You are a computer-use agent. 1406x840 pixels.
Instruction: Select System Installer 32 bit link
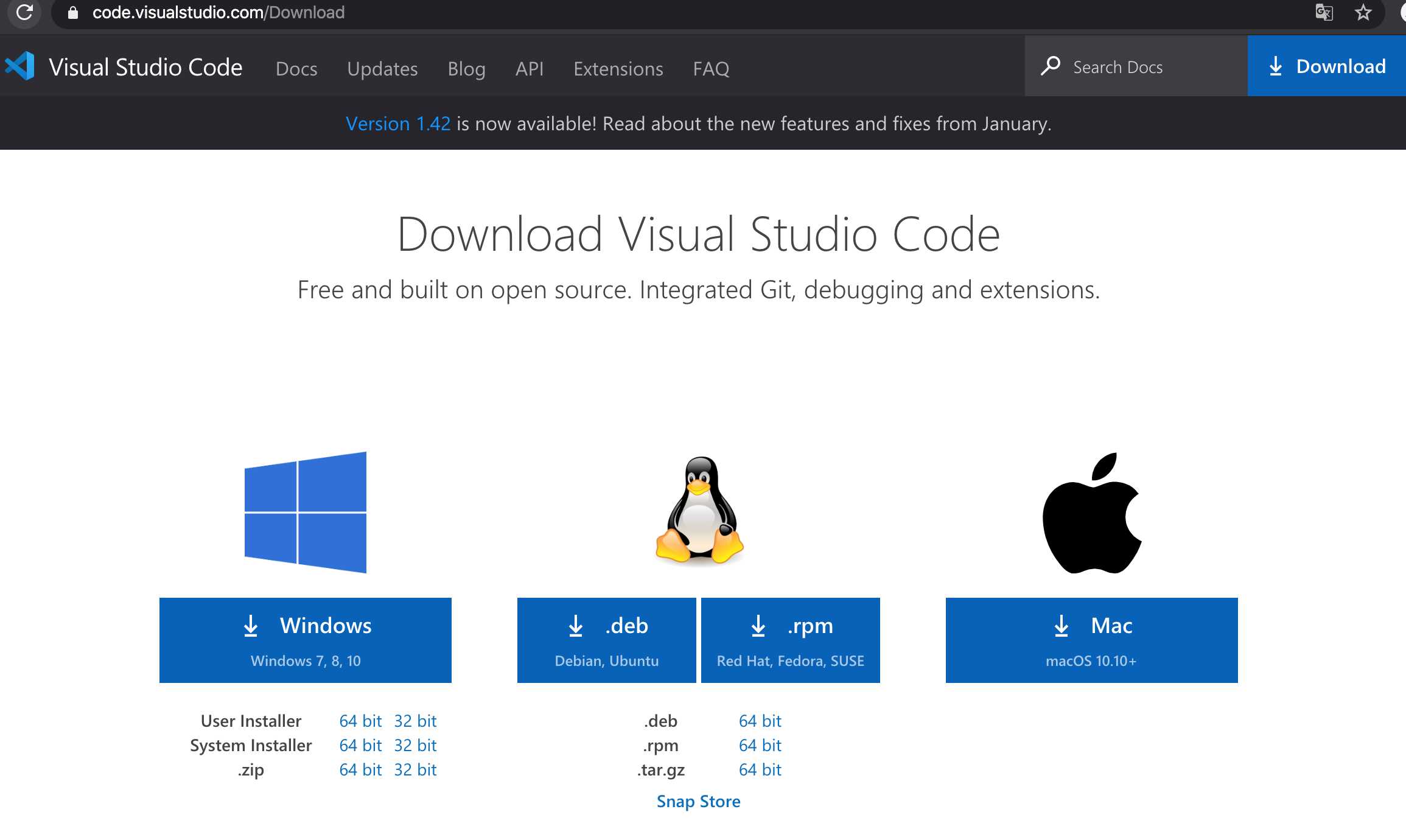415,745
